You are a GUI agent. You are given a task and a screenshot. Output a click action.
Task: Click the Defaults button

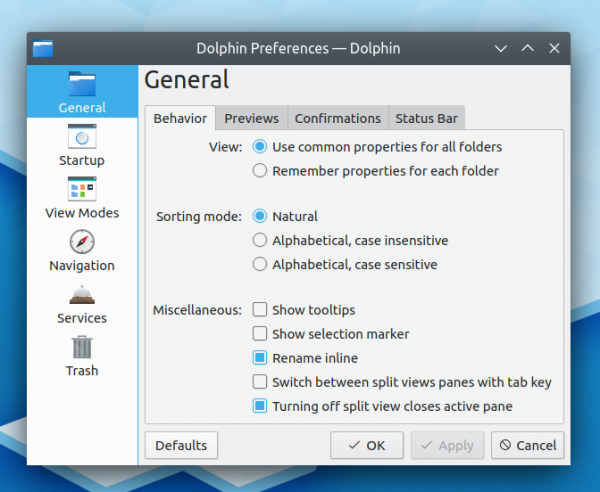(181, 445)
